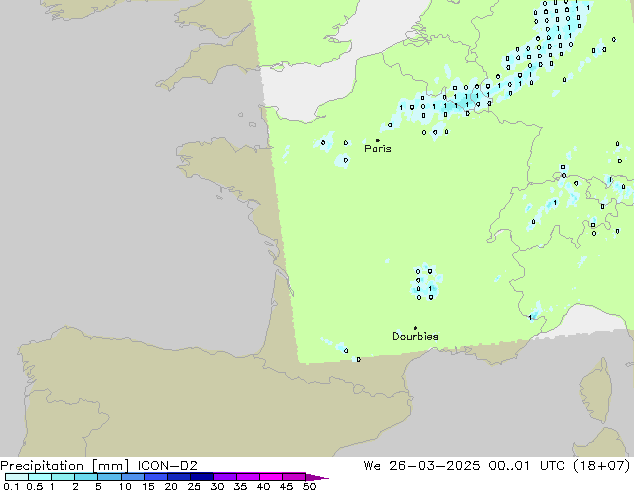Click the legend value '0.1'
Screen dimensions: 634x490
click(x=11, y=486)
